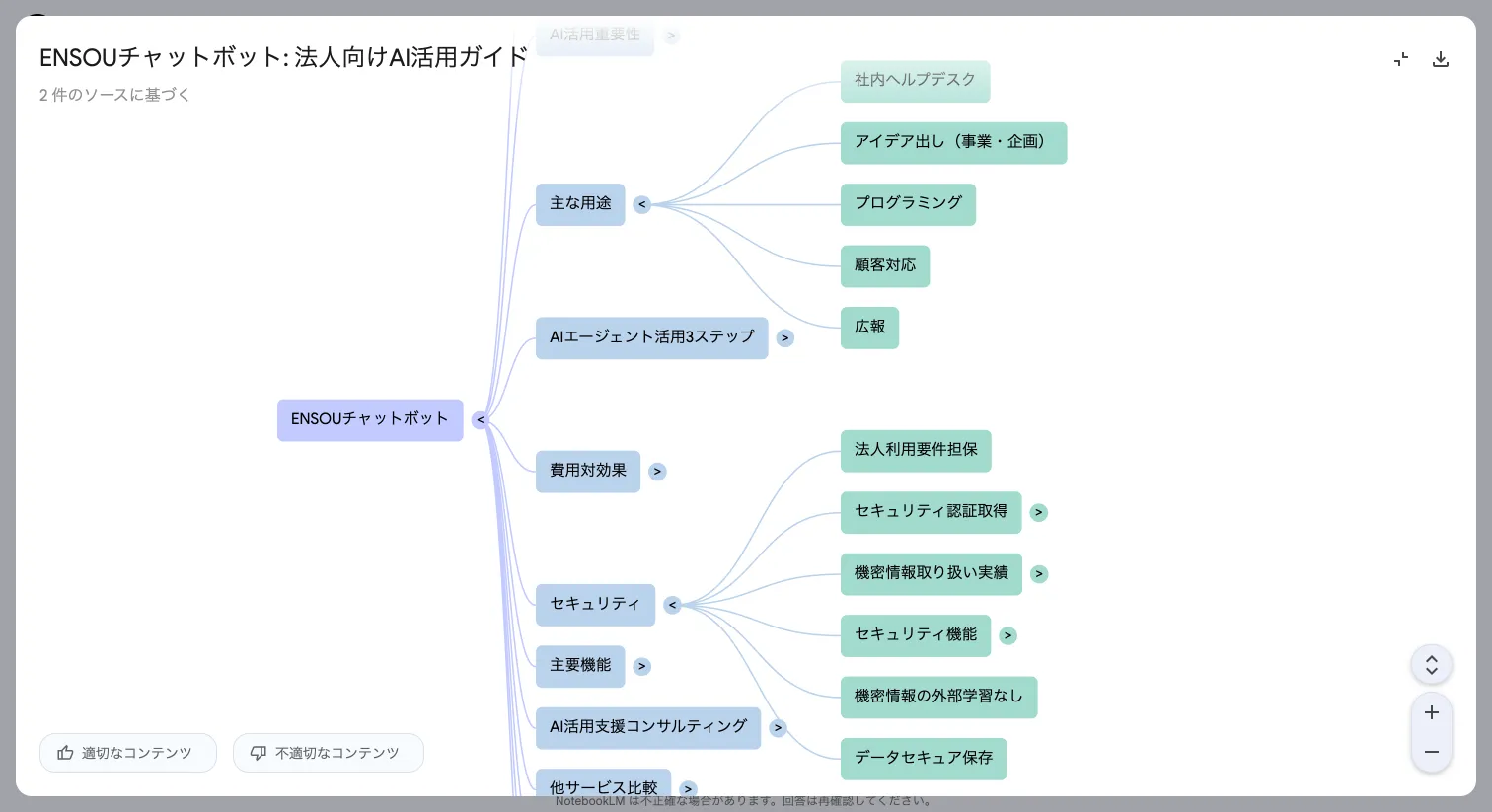Open the アイデア出し（事業・企画） node
This screenshot has height=812, width=1492.
coord(953,142)
